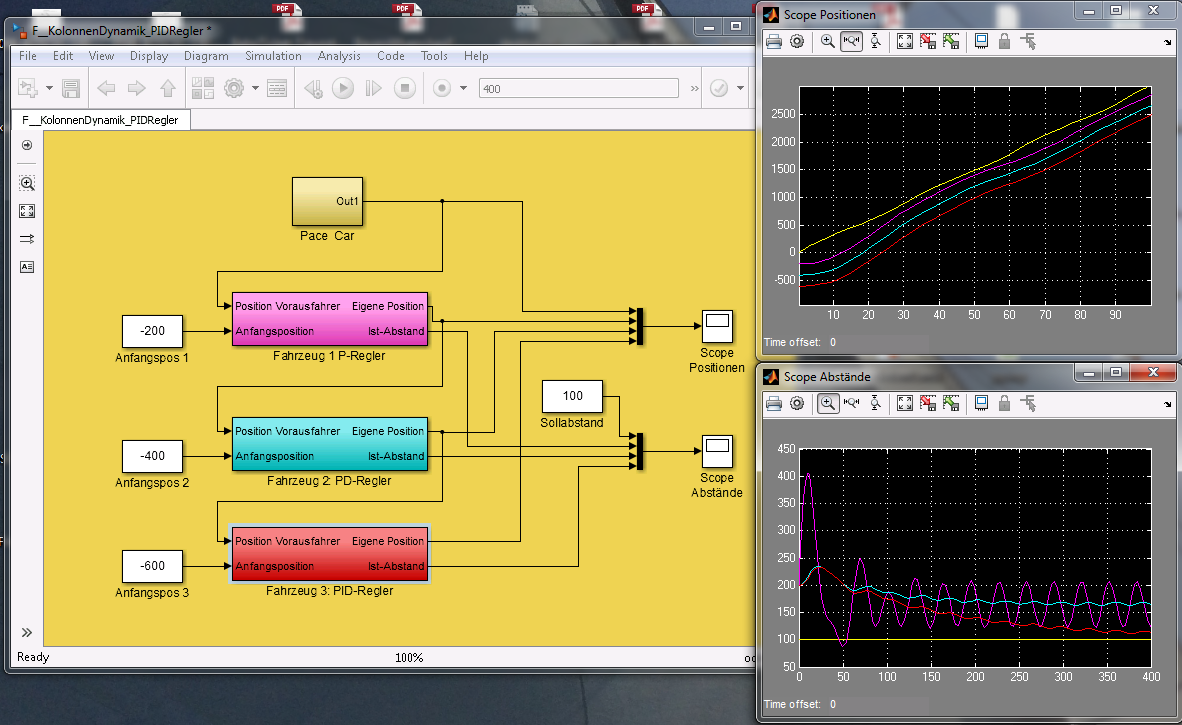Image resolution: width=1182 pixels, height=725 pixels.
Task: Print the Scope Positionen plot
Action: (774, 41)
